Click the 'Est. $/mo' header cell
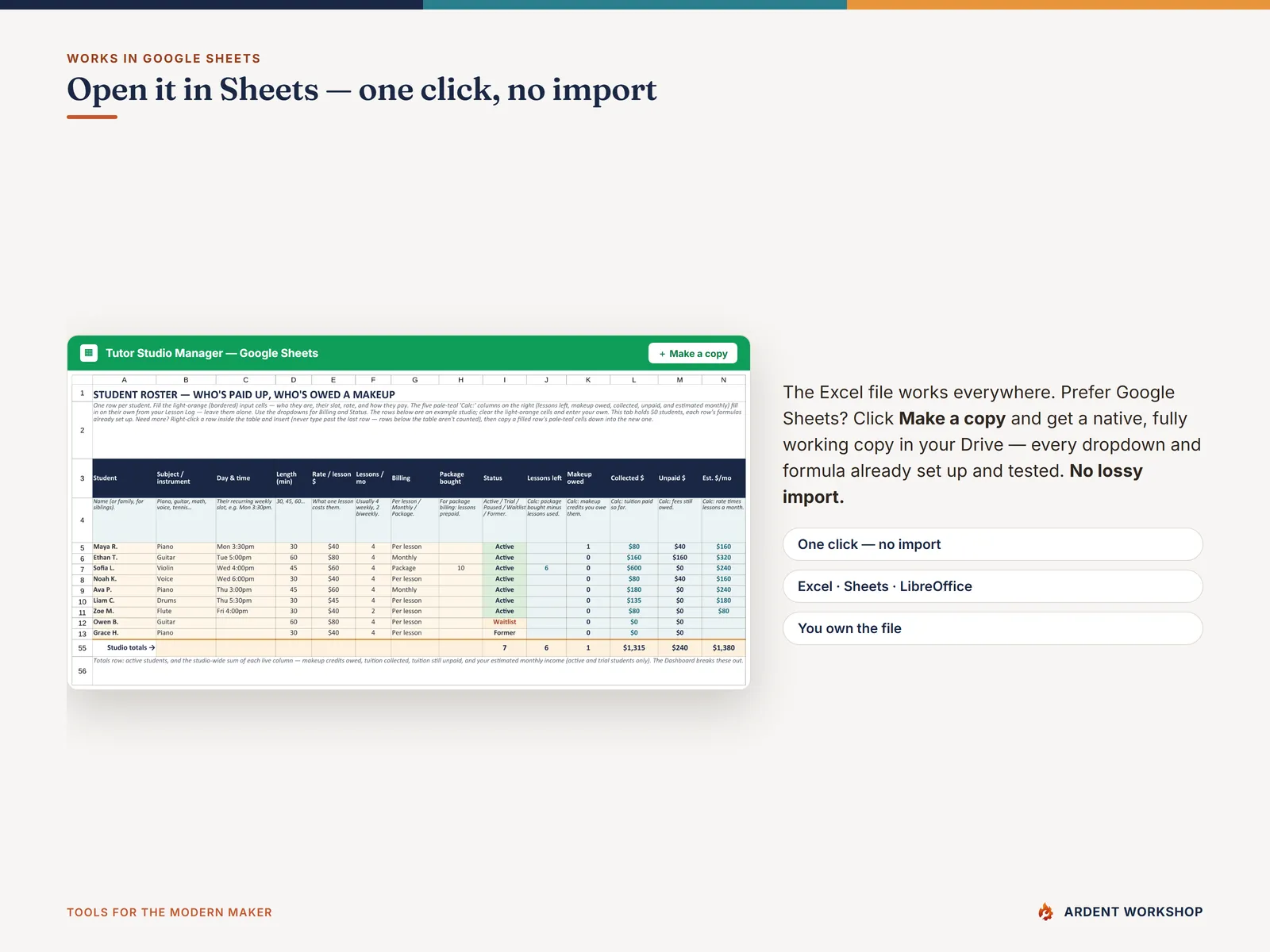The image size is (1270, 952). 723,478
